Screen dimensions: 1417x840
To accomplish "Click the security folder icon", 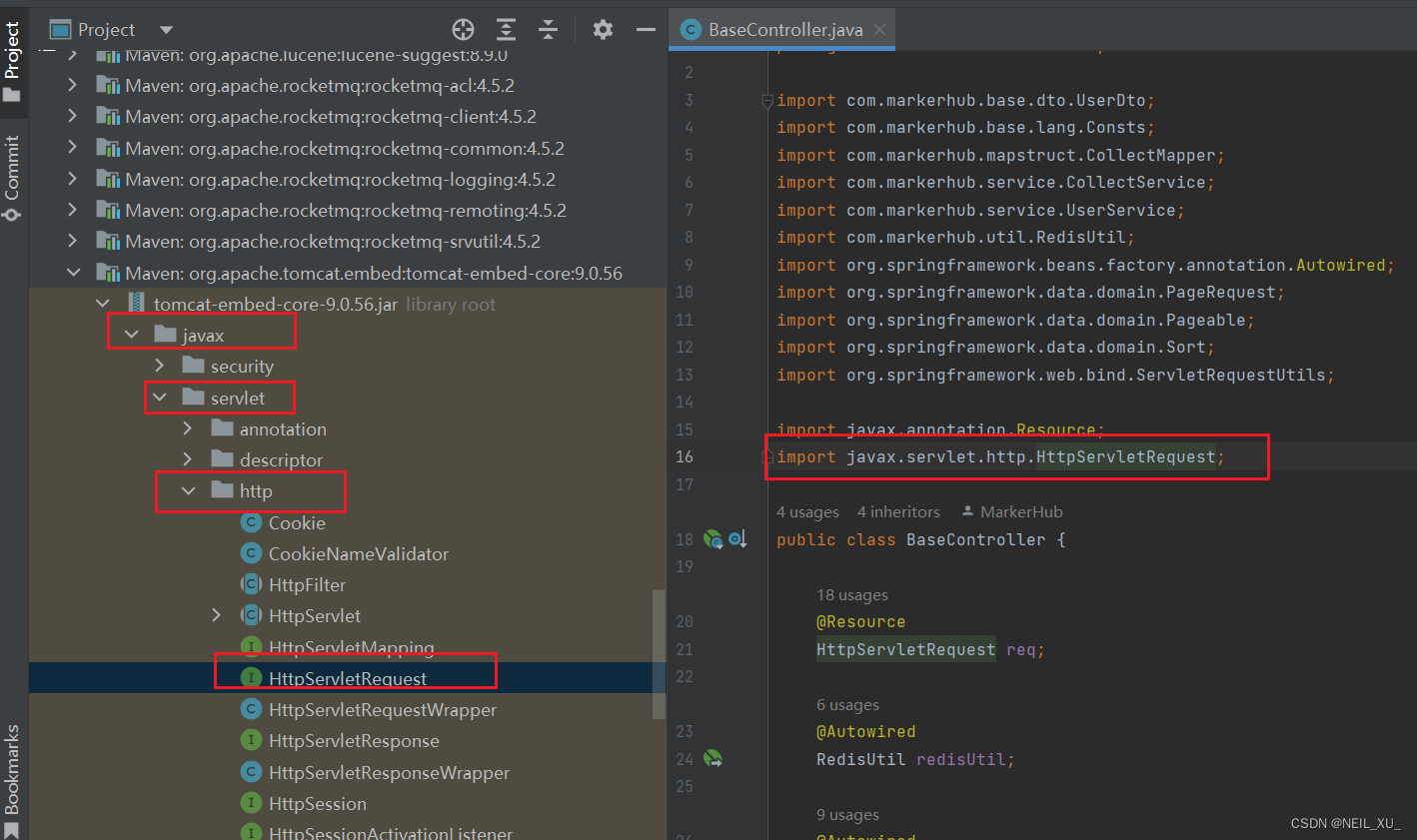I will click(194, 365).
